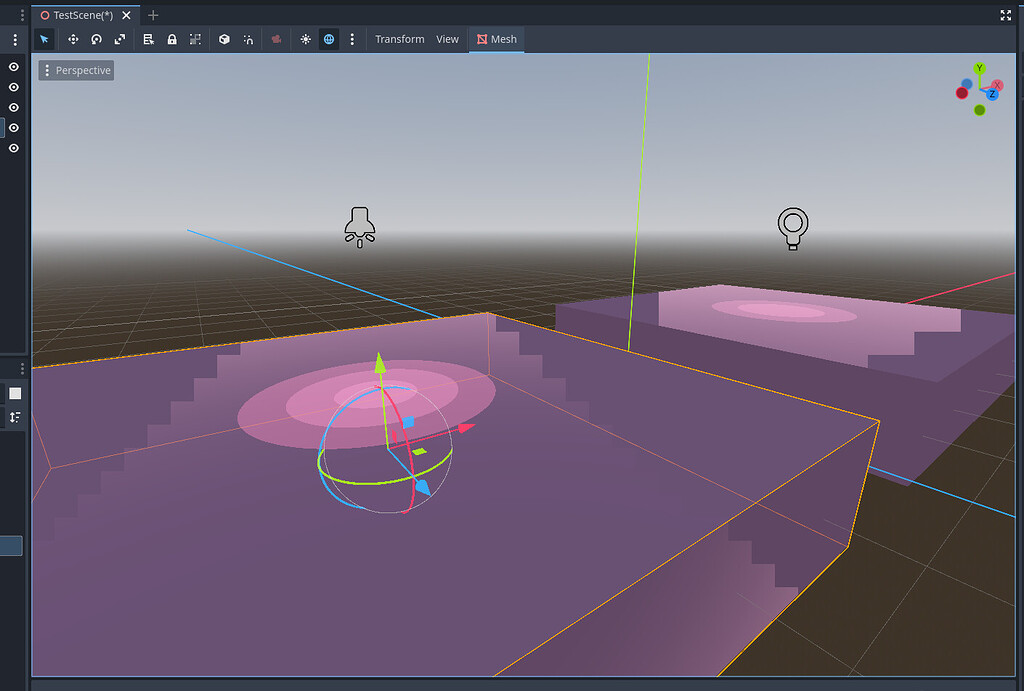Click the plus button to add a new scene
The height and width of the screenshot is (691, 1024).
tap(152, 15)
